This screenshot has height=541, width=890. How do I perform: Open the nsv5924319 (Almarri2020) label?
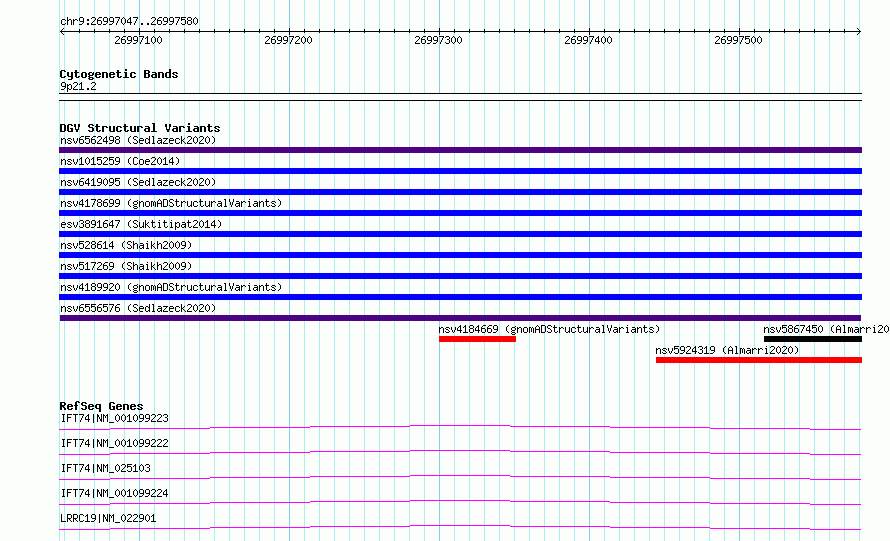point(727,350)
